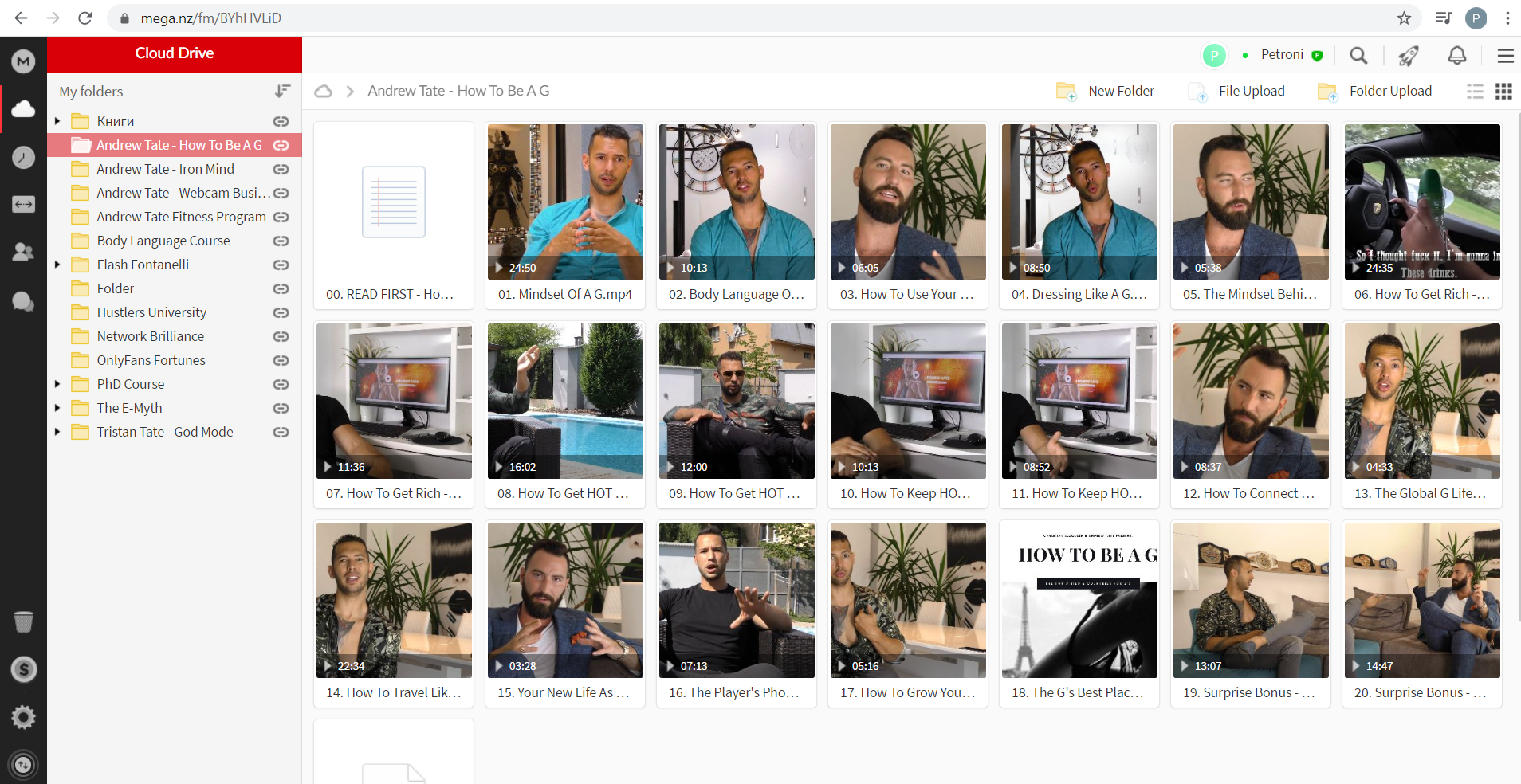This screenshot has height=784, width=1521.
Task: Expand The E-Myth folder
Action: 57,408
